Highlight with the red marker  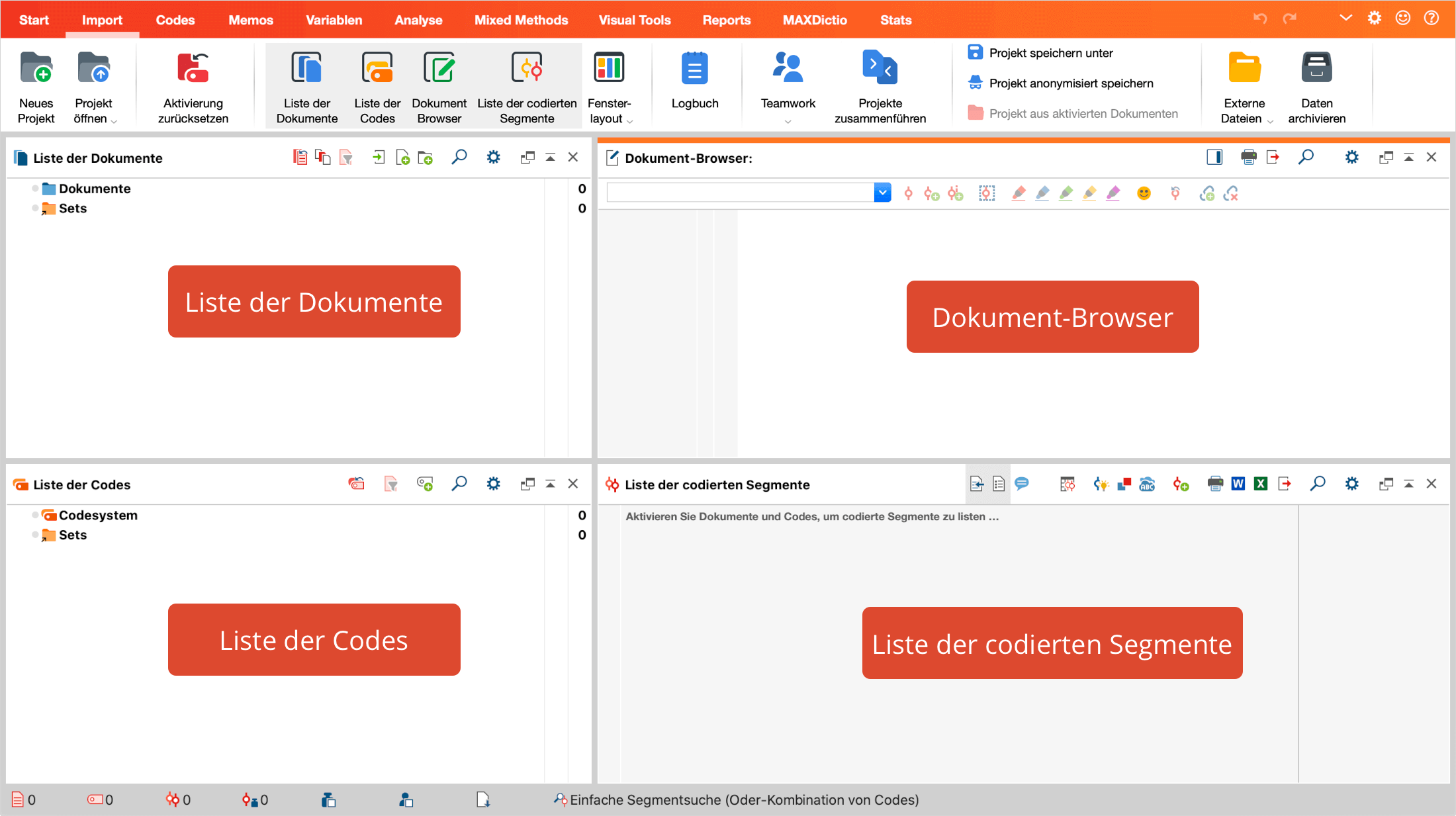[x=1019, y=193]
